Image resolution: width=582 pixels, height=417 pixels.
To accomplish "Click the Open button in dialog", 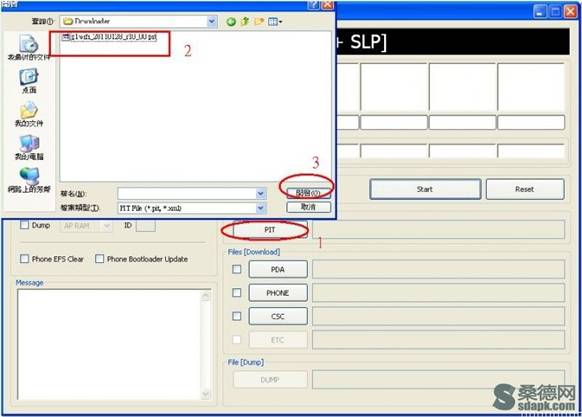I will point(308,193).
